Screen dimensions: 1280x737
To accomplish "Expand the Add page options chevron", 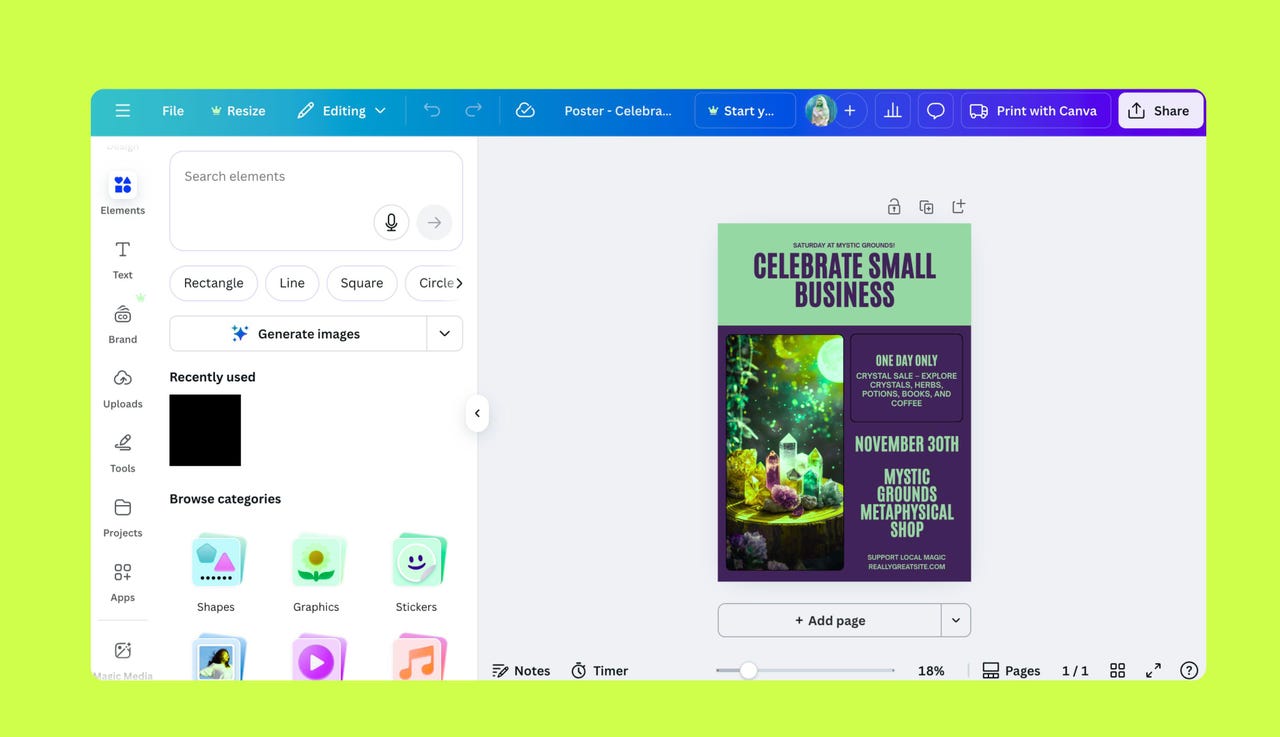I will 955,620.
